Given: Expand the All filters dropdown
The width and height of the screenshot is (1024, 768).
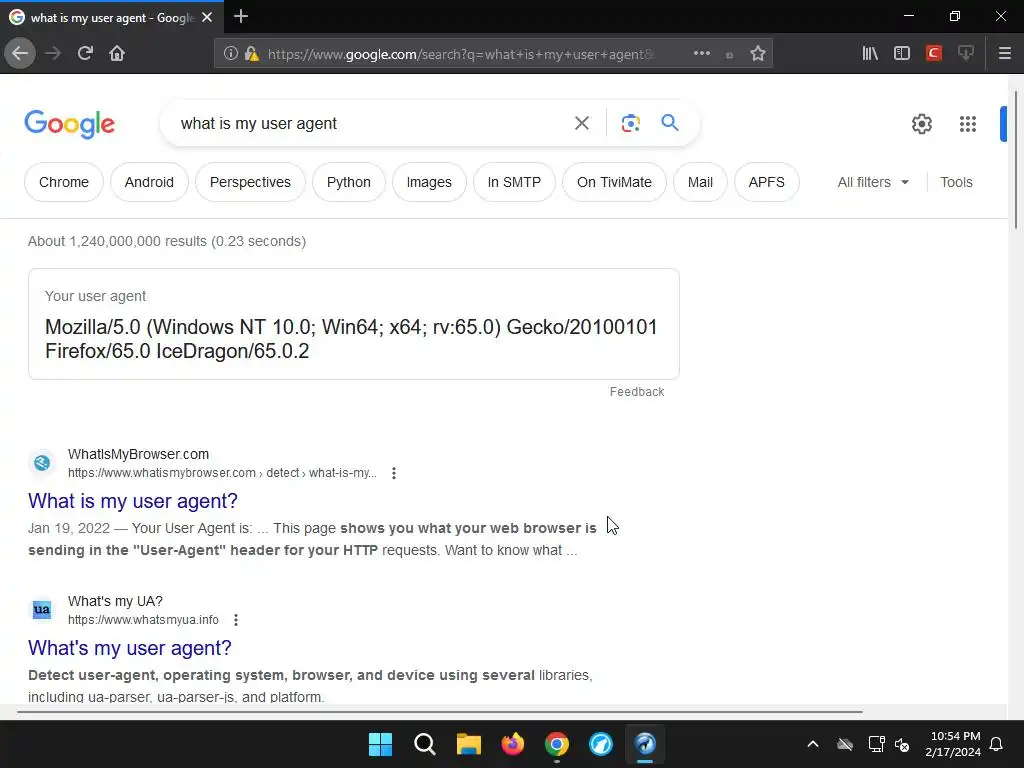Looking at the screenshot, I should (x=873, y=182).
